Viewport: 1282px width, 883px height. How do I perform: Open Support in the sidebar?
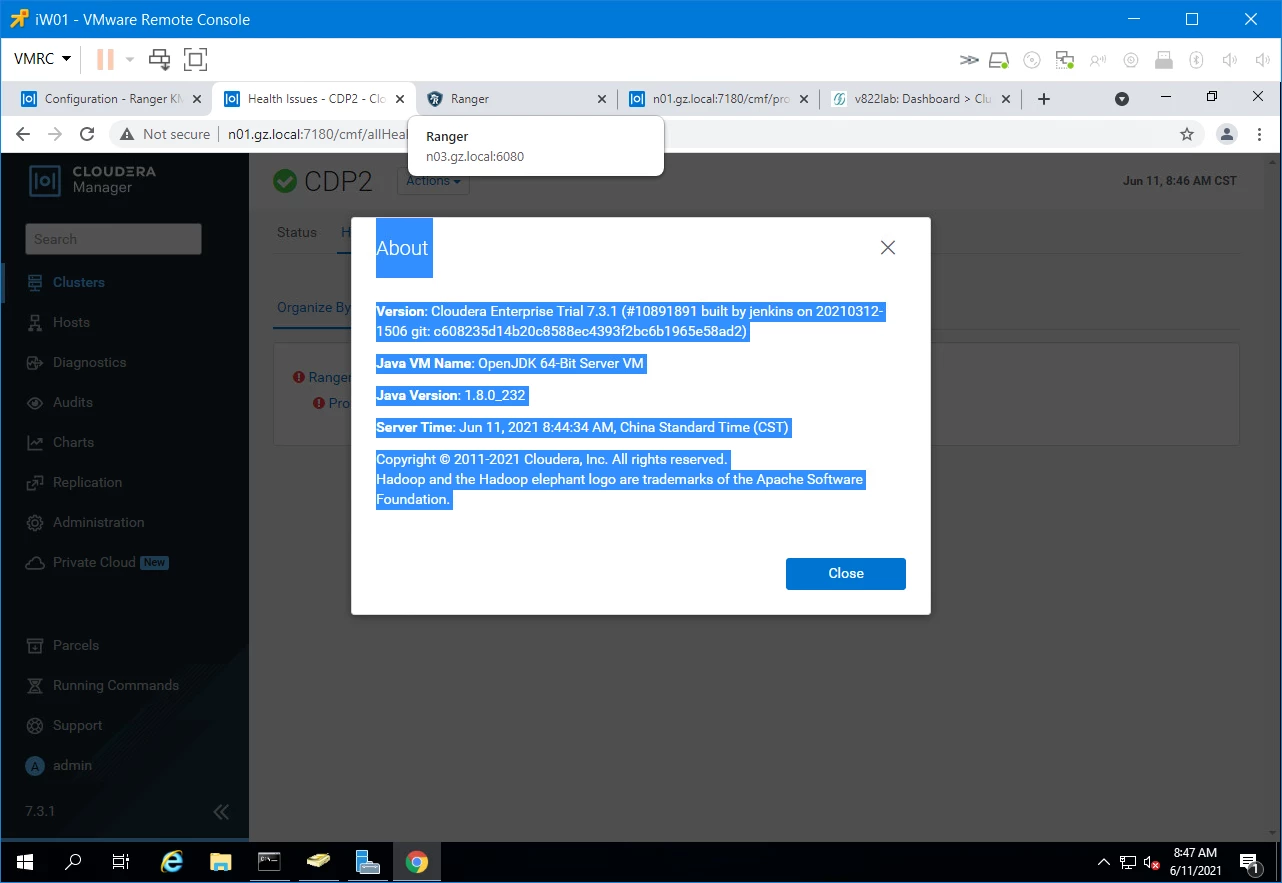tap(65, 725)
